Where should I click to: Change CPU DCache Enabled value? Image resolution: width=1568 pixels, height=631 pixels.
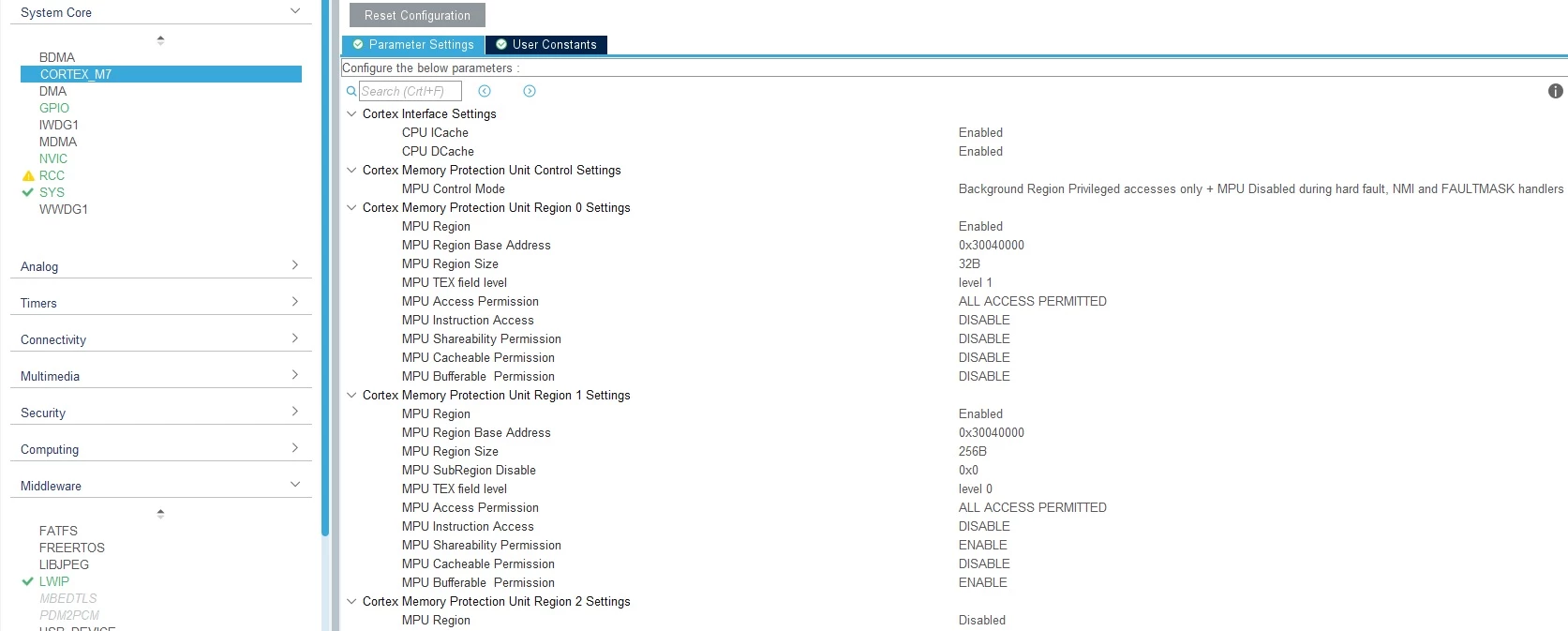[980, 151]
